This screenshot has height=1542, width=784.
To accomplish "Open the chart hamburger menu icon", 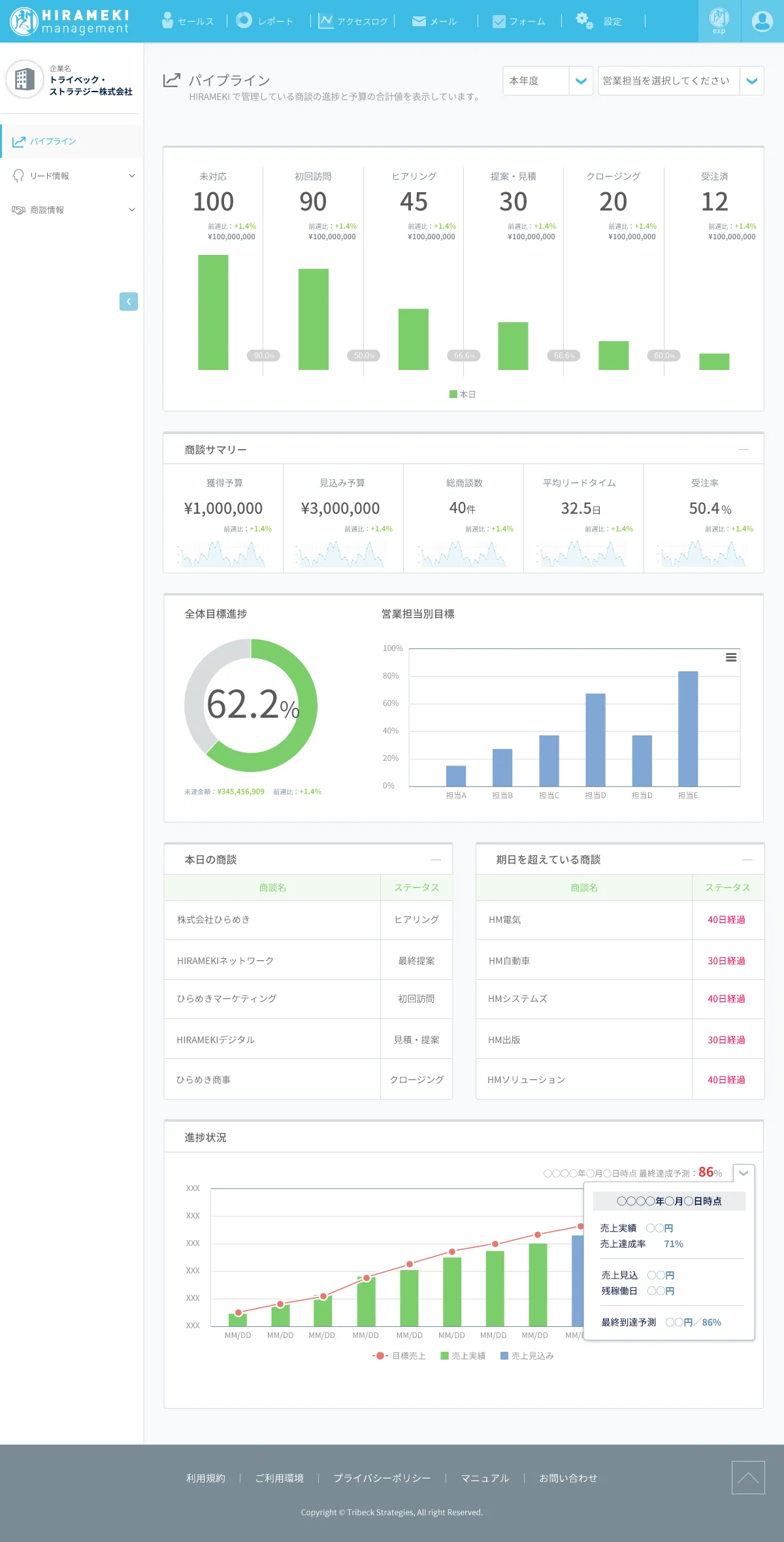I will tap(731, 658).
